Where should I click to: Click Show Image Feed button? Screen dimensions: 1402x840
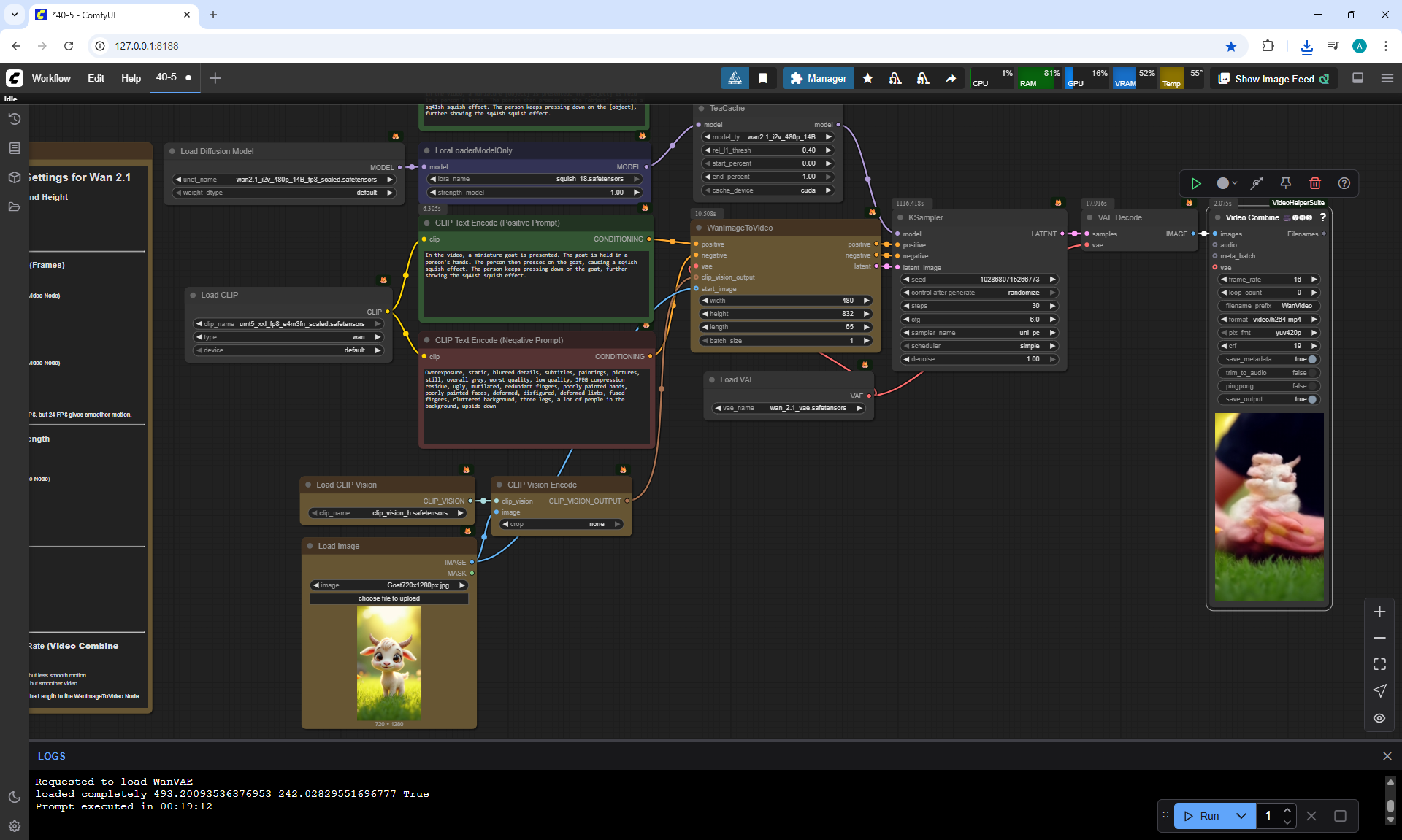click(1273, 79)
